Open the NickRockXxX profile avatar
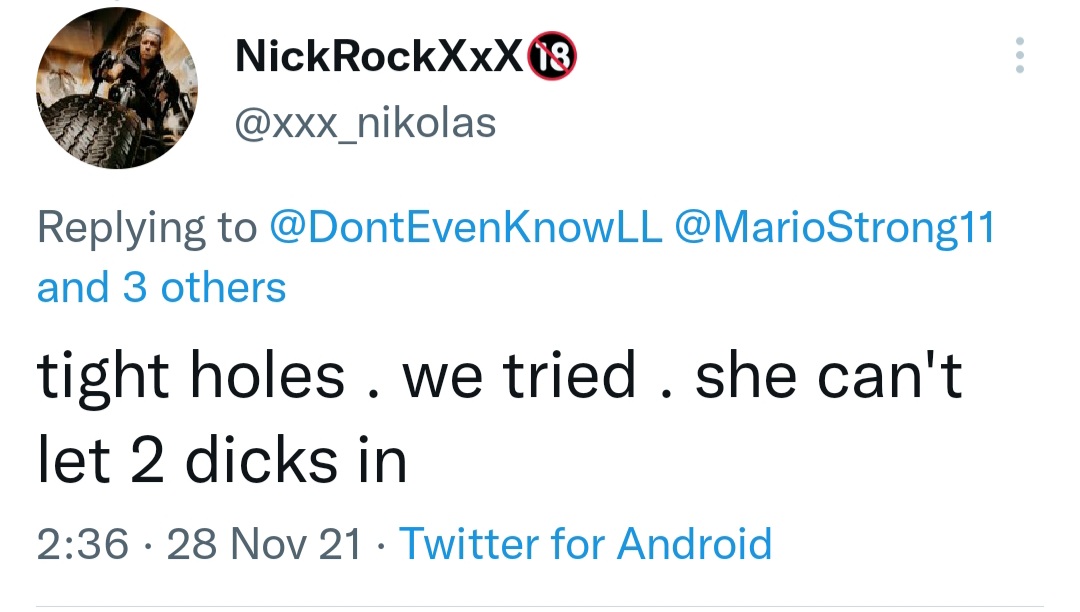The height and width of the screenshot is (612, 1080). tap(117, 90)
